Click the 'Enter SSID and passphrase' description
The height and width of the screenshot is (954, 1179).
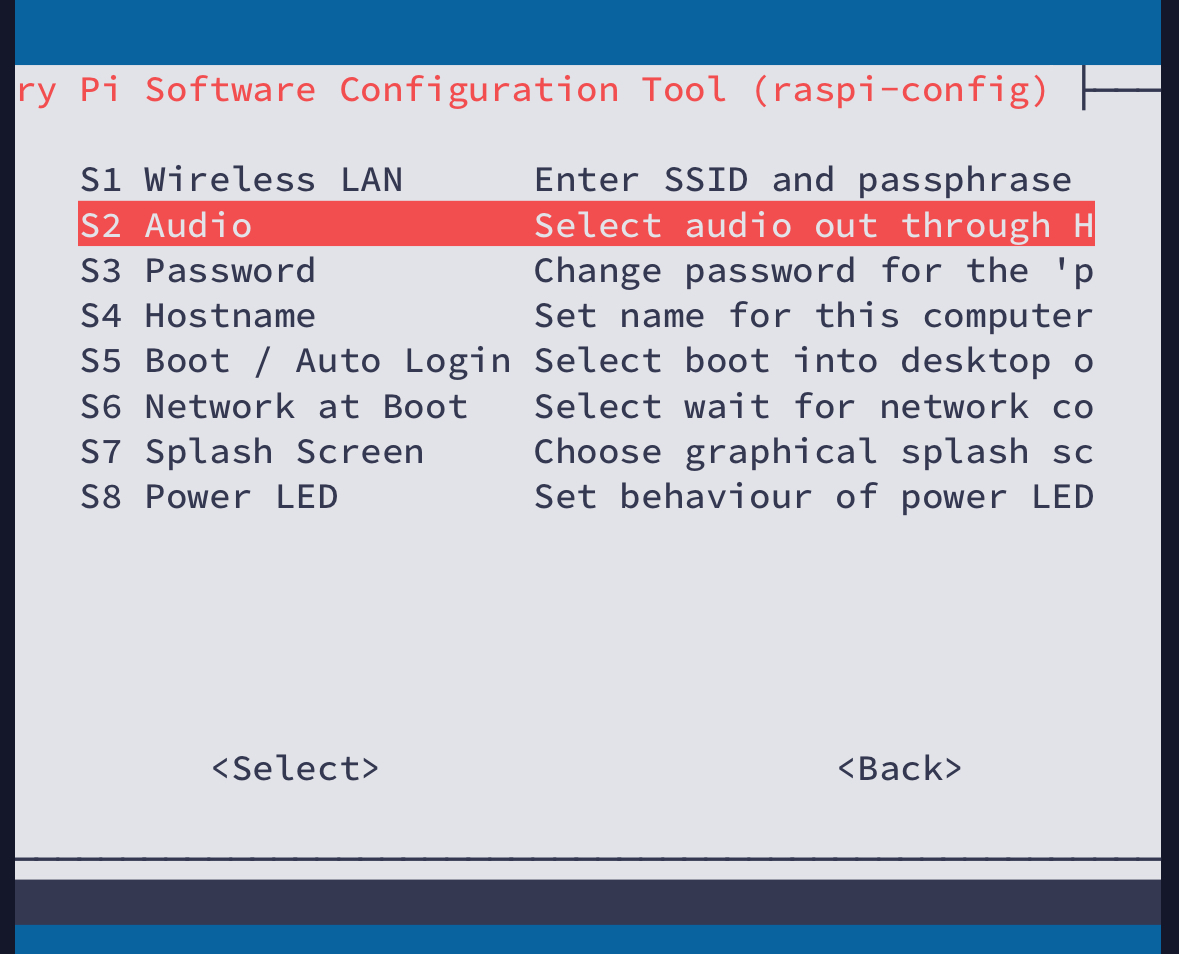pos(802,180)
